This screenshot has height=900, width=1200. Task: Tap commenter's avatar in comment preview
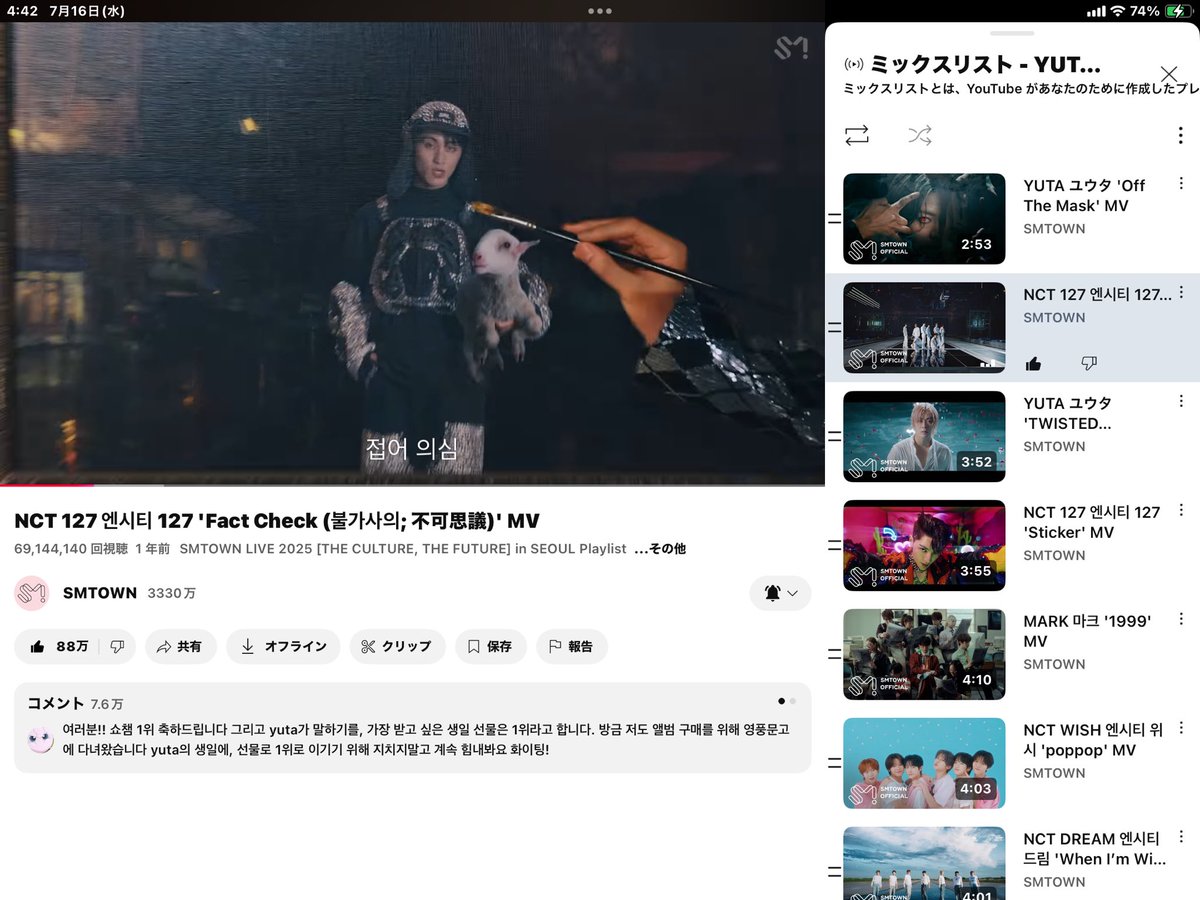pyautogui.click(x=41, y=740)
